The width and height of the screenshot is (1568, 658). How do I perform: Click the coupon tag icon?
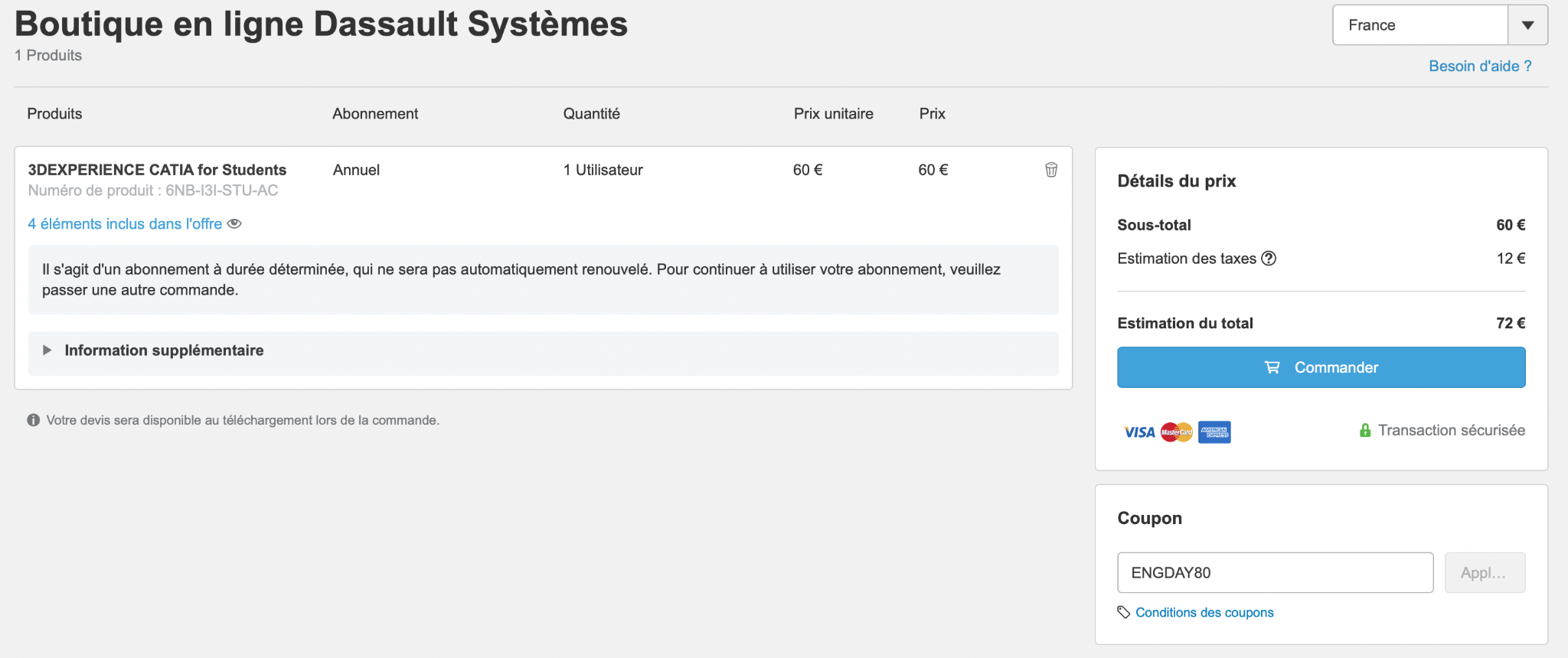click(x=1124, y=612)
